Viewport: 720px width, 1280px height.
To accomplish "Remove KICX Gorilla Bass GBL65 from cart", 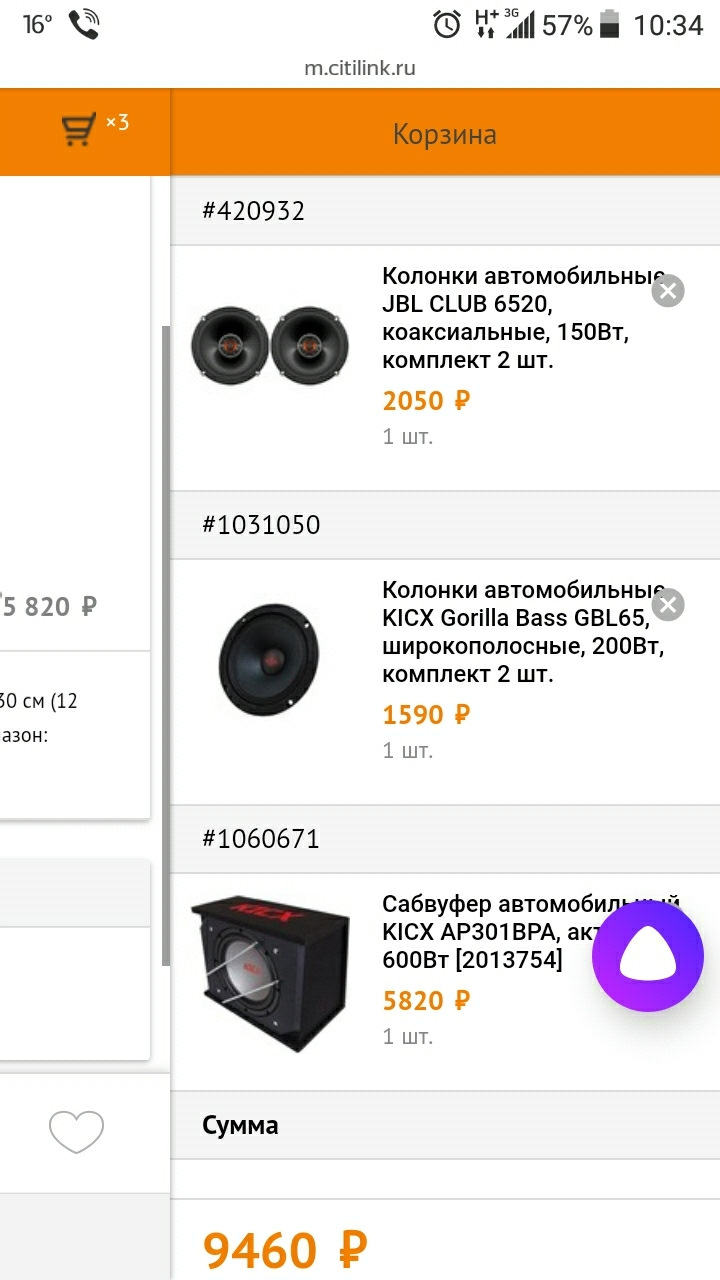I will [x=667, y=605].
